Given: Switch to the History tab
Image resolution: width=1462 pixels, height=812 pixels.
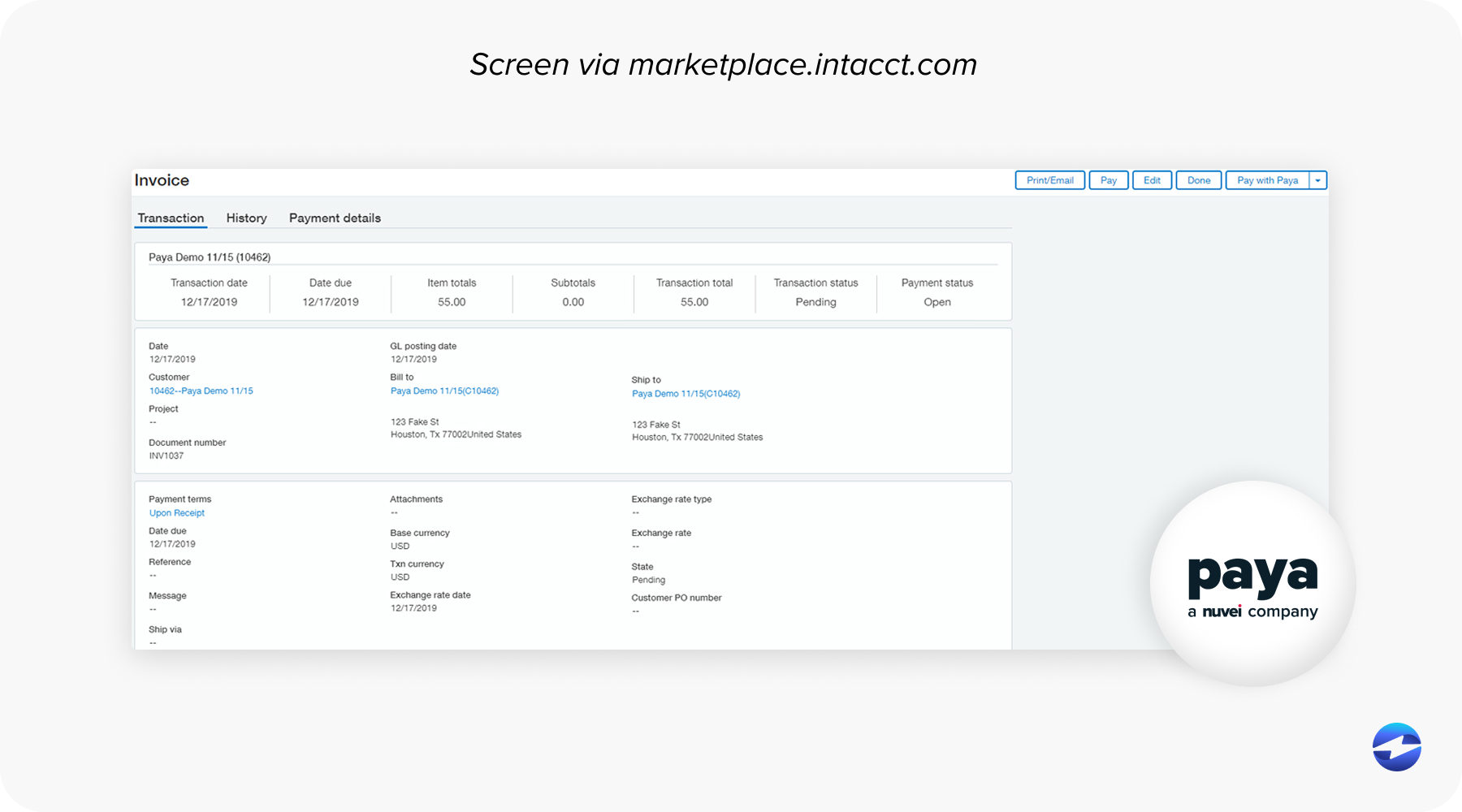Looking at the screenshot, I should (x=246, y=218).
